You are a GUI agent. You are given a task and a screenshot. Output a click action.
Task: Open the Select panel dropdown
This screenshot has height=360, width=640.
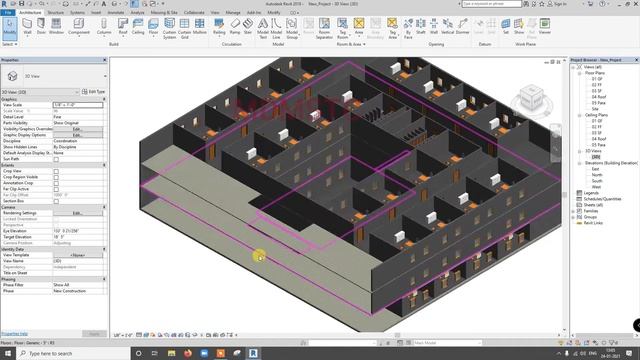click(x=10, y=44)
